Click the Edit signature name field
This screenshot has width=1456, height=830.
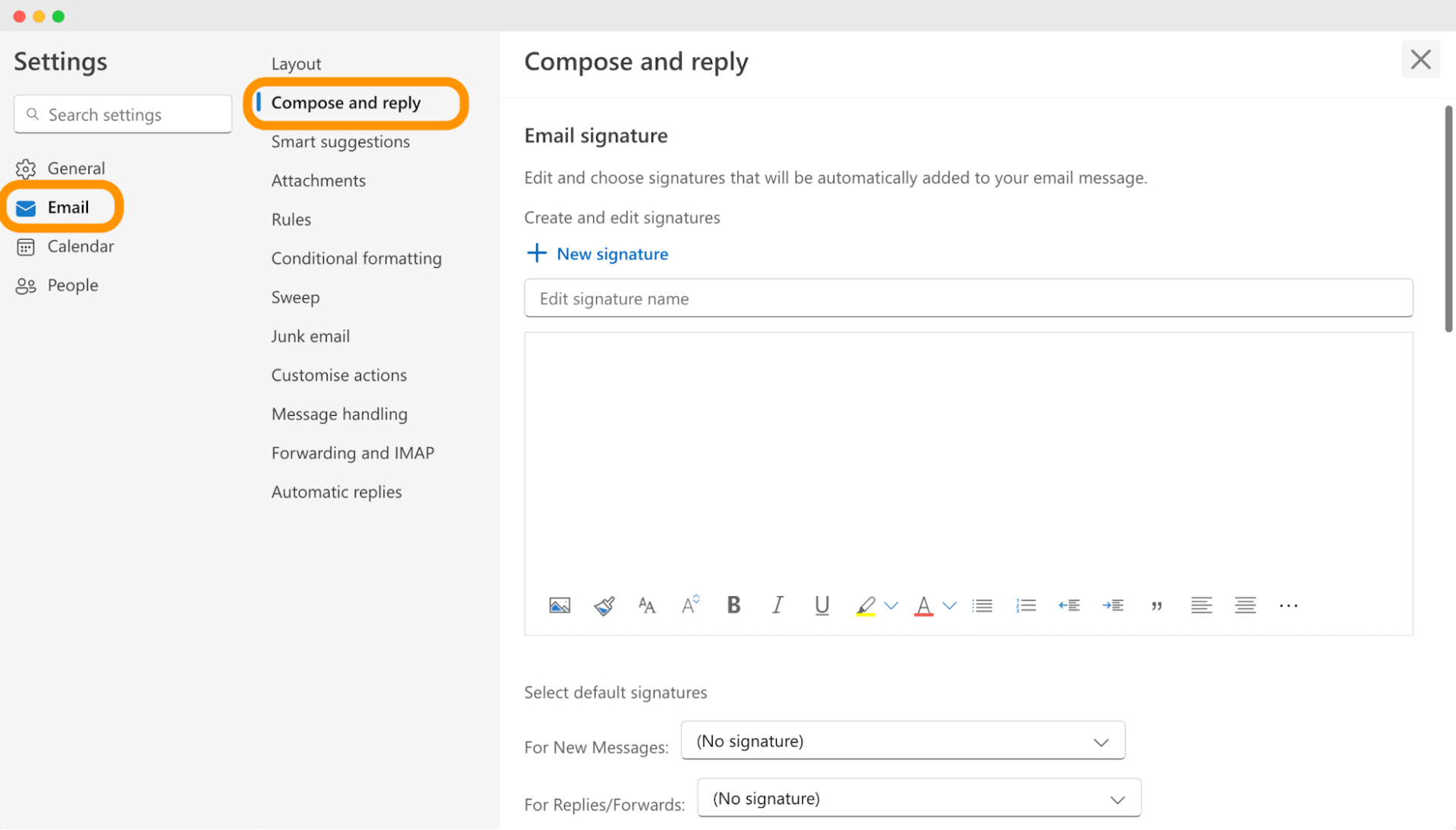969,298
